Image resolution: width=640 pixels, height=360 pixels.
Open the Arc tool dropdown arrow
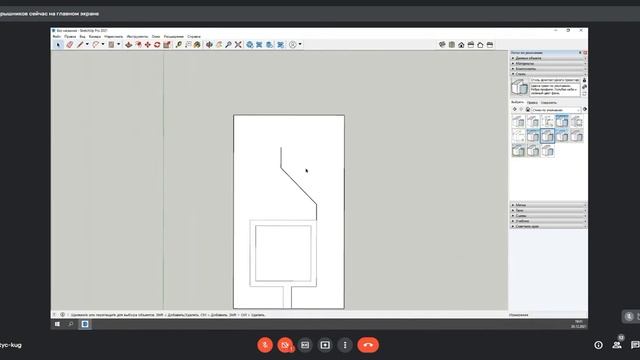(103, 44)
